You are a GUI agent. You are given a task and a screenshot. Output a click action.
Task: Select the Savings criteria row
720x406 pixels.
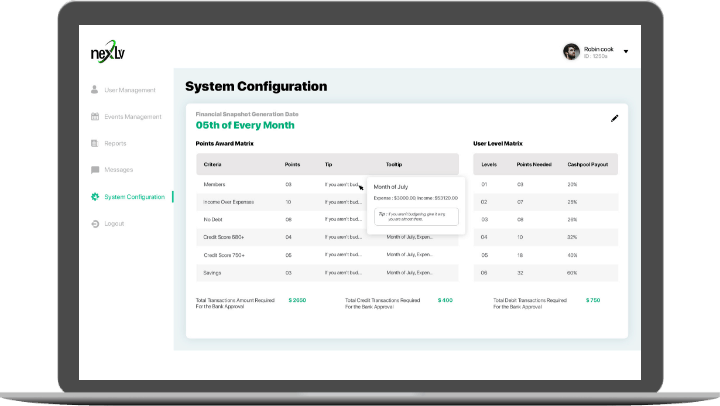pos(214,272)
